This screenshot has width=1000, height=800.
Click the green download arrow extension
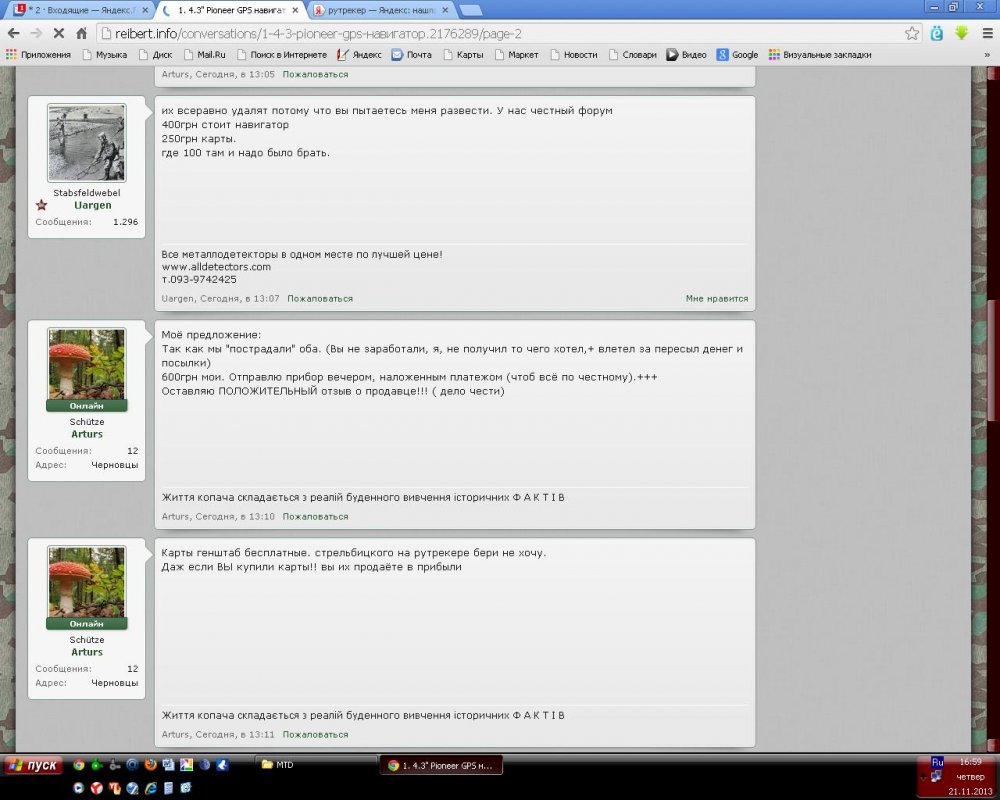pyautogui.click(x=962, y=33)
